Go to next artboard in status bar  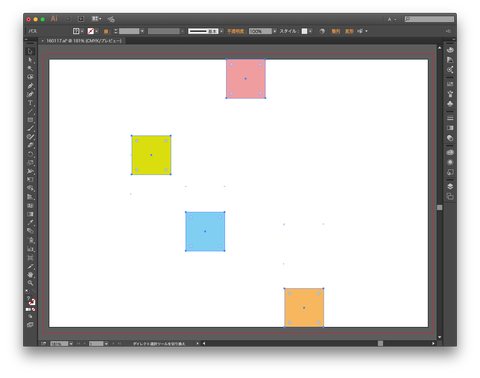[x=113, y=343]
